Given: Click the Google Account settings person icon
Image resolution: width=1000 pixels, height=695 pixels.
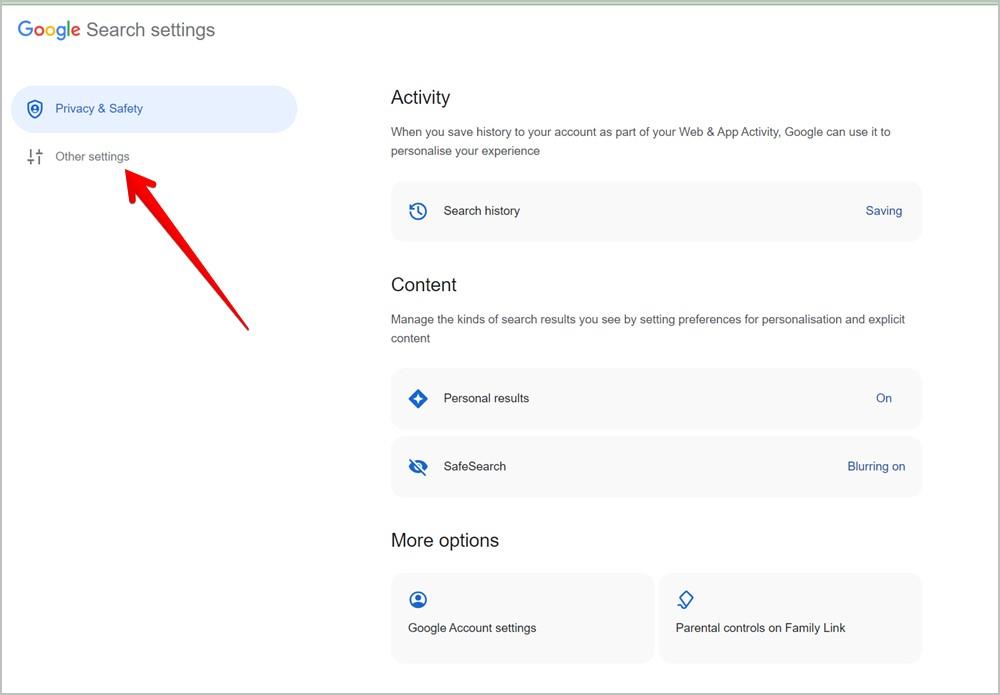Looking at the screenshot, I should pos(418,599).
